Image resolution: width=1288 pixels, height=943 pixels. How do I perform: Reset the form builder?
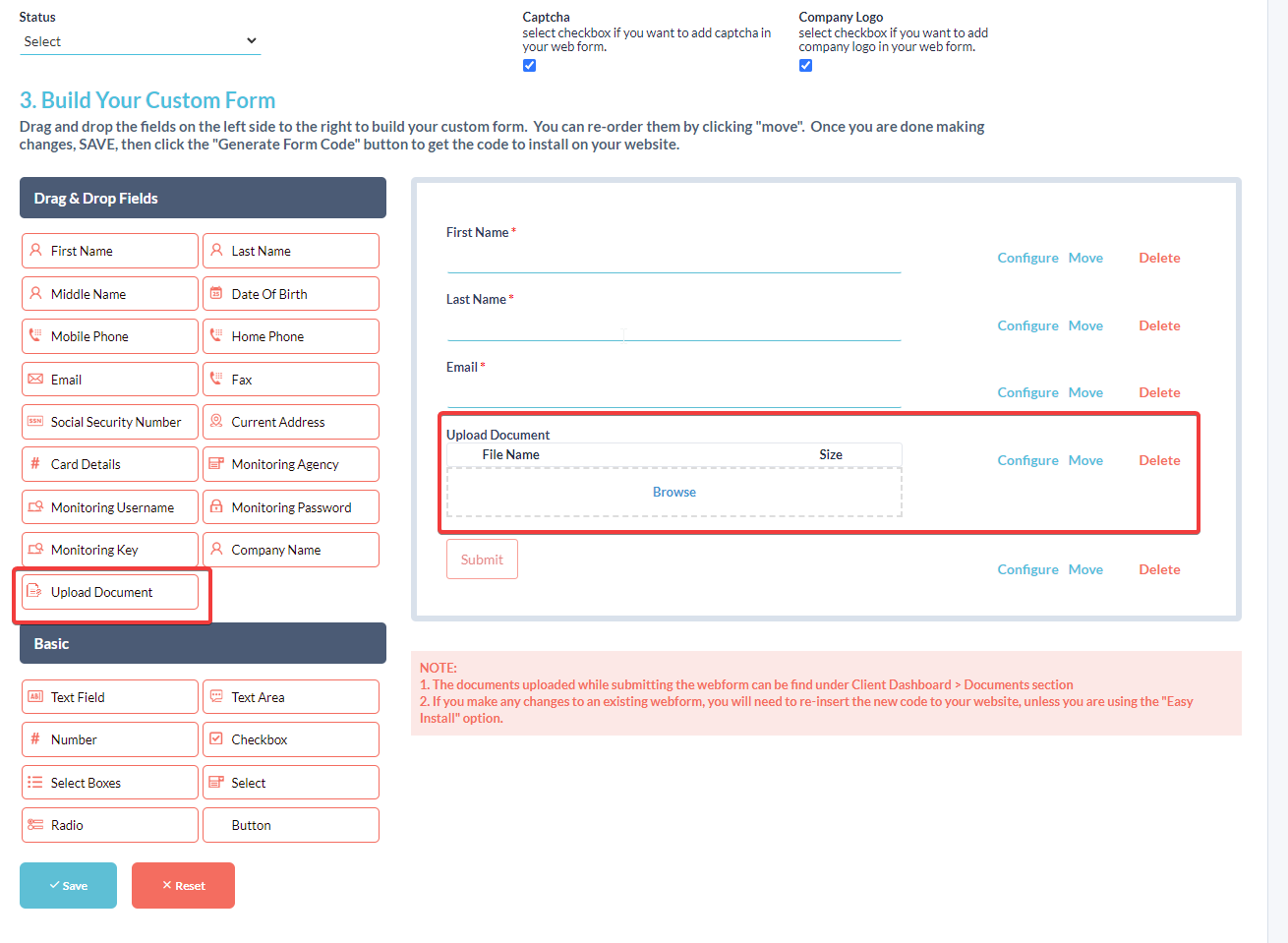183,885
